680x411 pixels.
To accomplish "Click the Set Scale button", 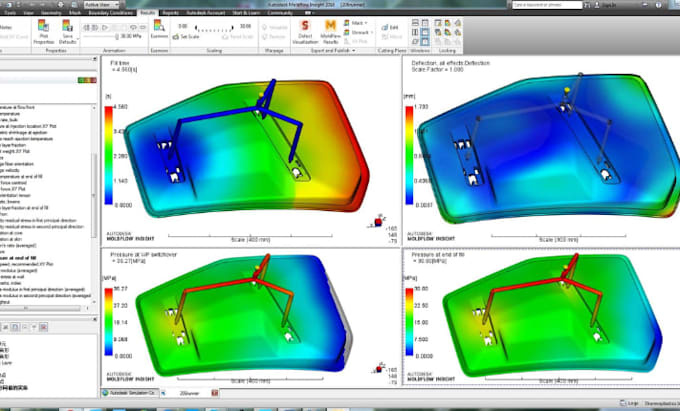I will point(186,37).
